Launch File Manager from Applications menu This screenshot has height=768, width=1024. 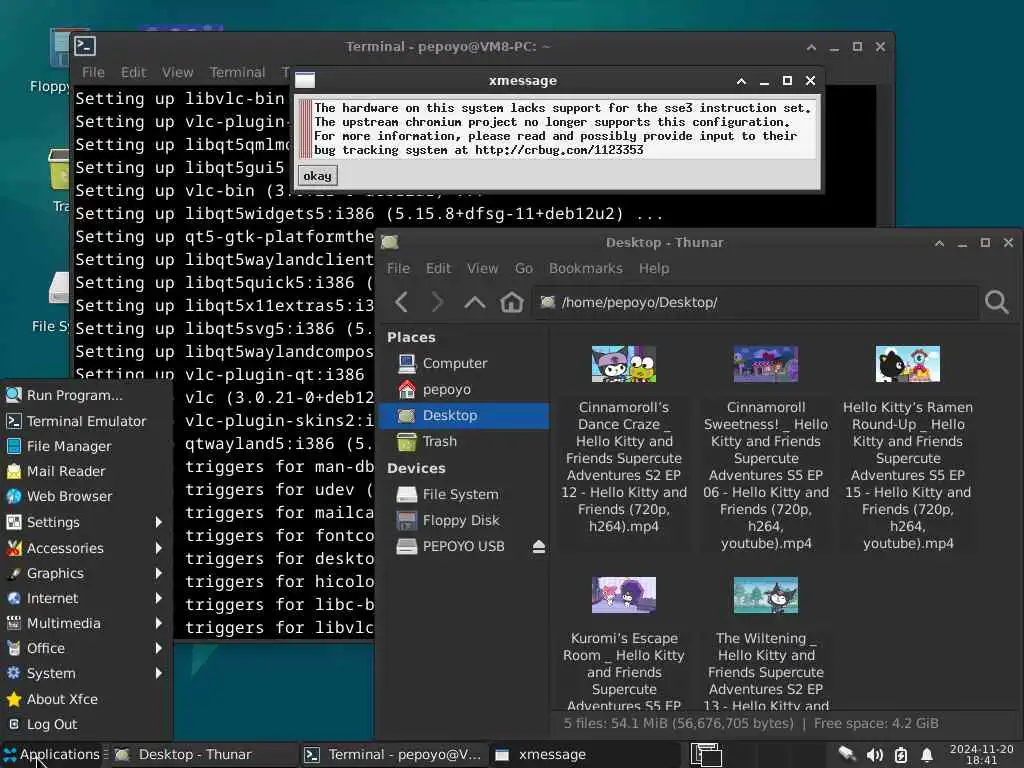[86, 446]
